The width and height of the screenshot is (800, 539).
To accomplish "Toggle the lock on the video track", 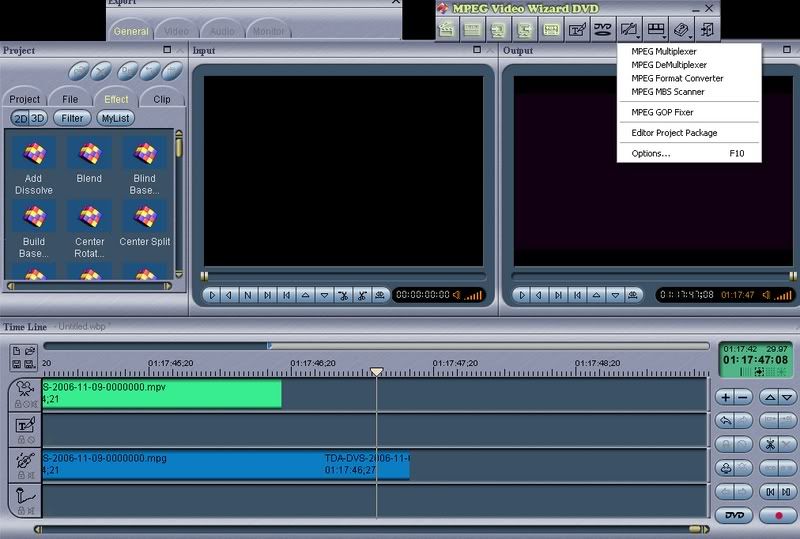I will coord(18,404).
